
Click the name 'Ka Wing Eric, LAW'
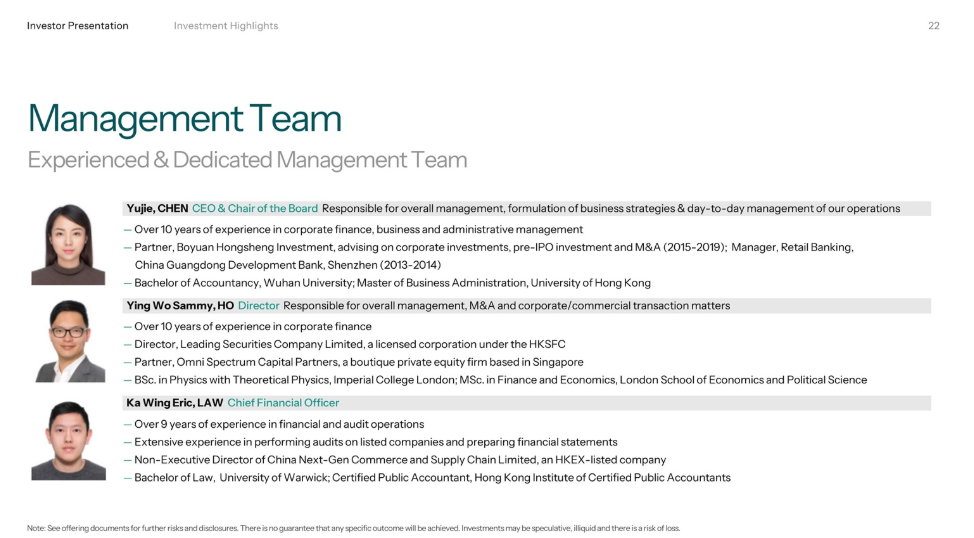tap(174, 403)
